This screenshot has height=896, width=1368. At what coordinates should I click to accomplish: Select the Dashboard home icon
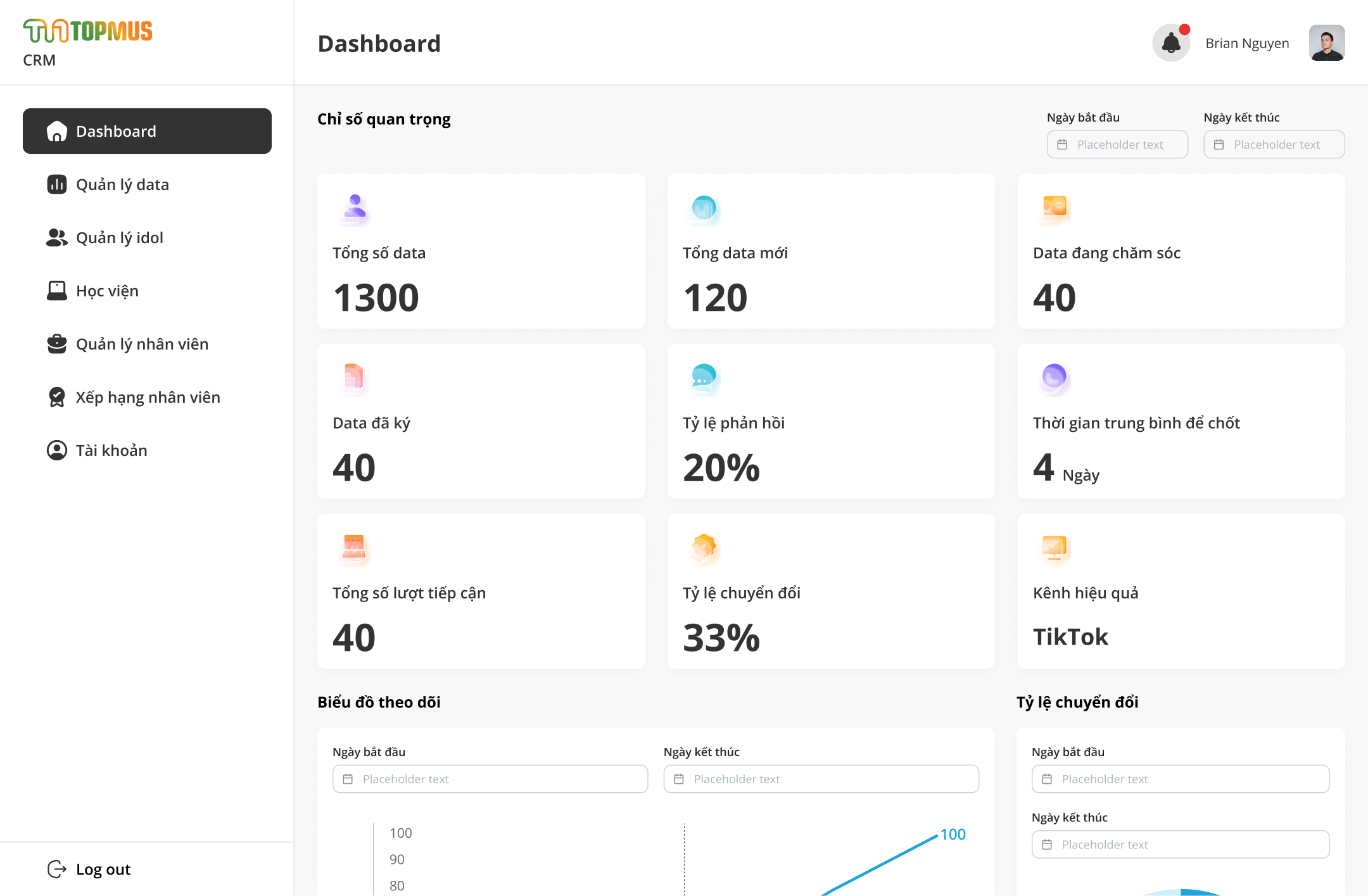[57, 131]
